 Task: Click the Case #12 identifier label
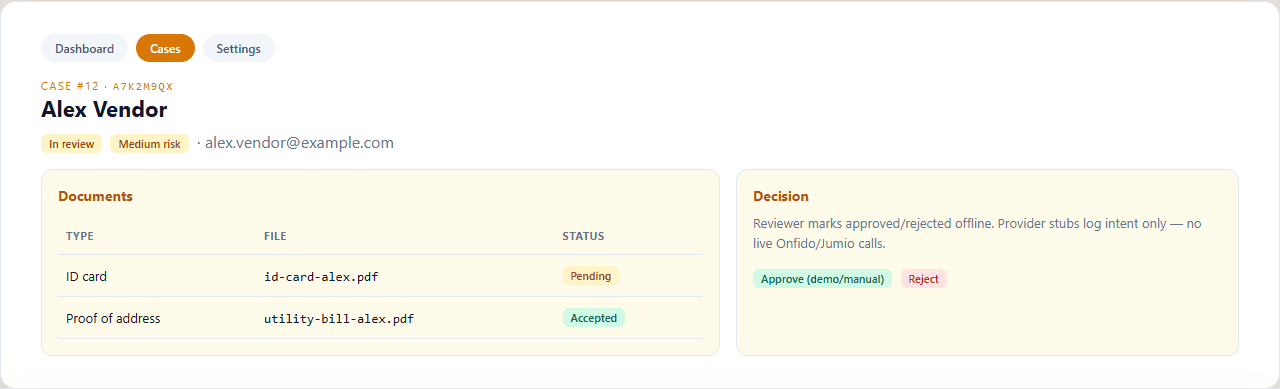point(107,86)
